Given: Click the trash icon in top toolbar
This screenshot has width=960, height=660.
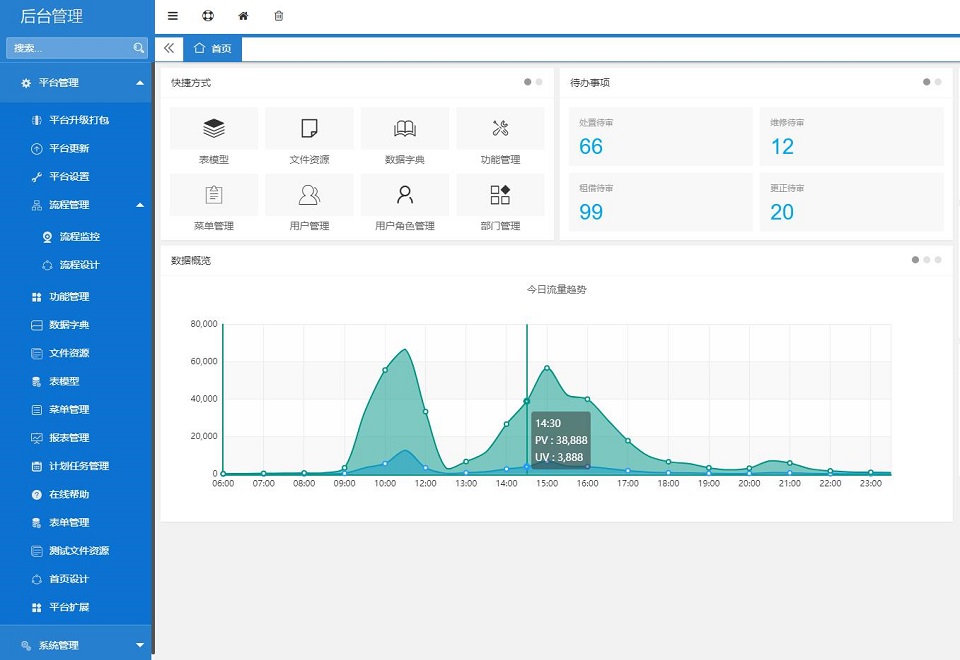Looking at the screenshot, I should point(278,16).
